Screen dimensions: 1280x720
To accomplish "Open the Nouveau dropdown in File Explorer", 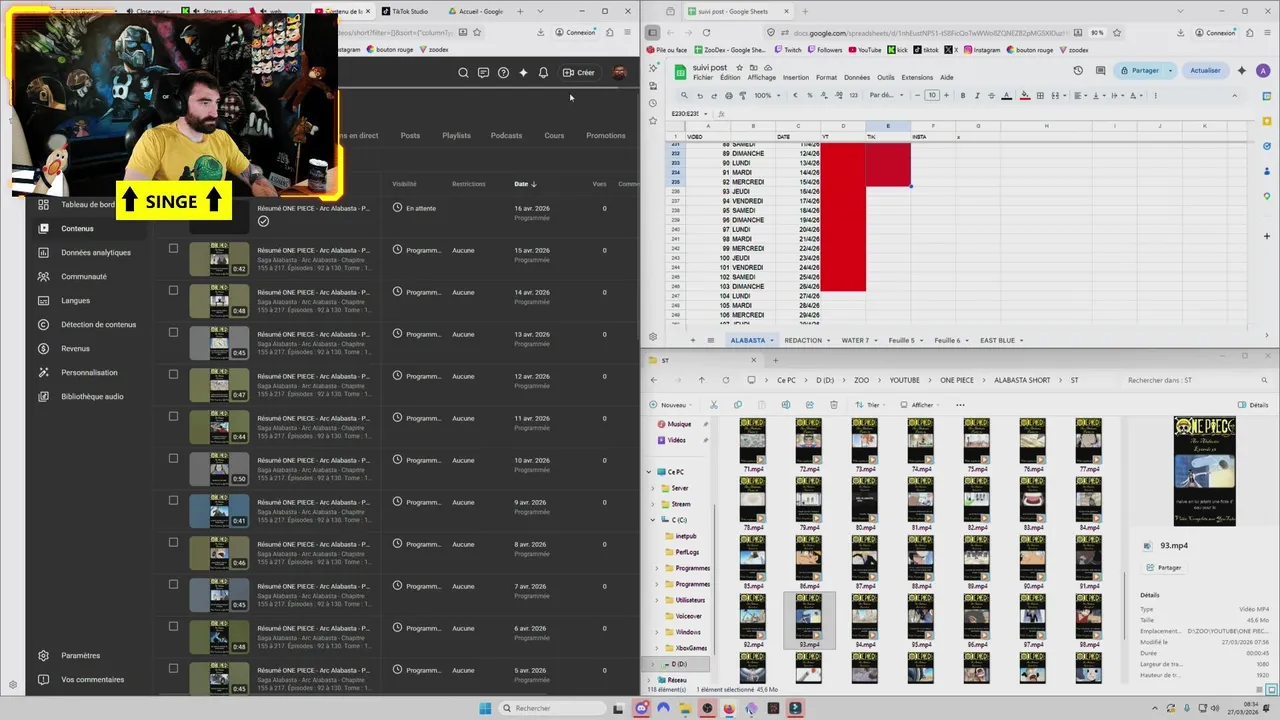I will [671, 405].
